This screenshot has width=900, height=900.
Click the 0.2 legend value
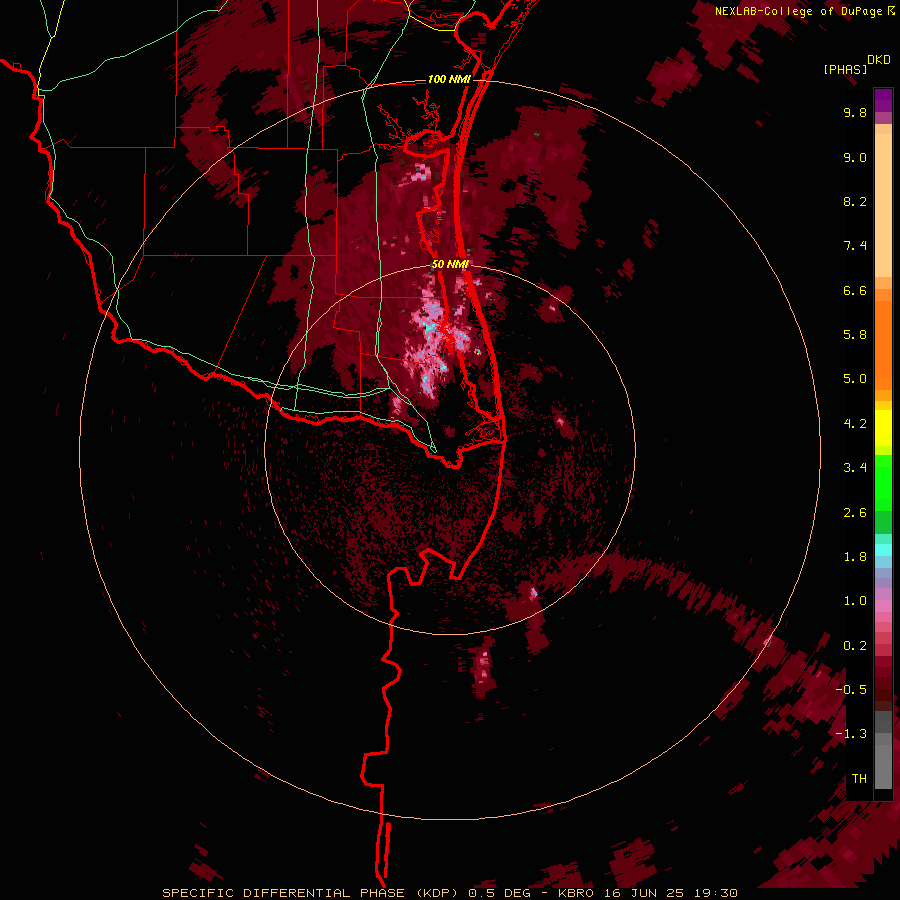[x=855, y=646]
